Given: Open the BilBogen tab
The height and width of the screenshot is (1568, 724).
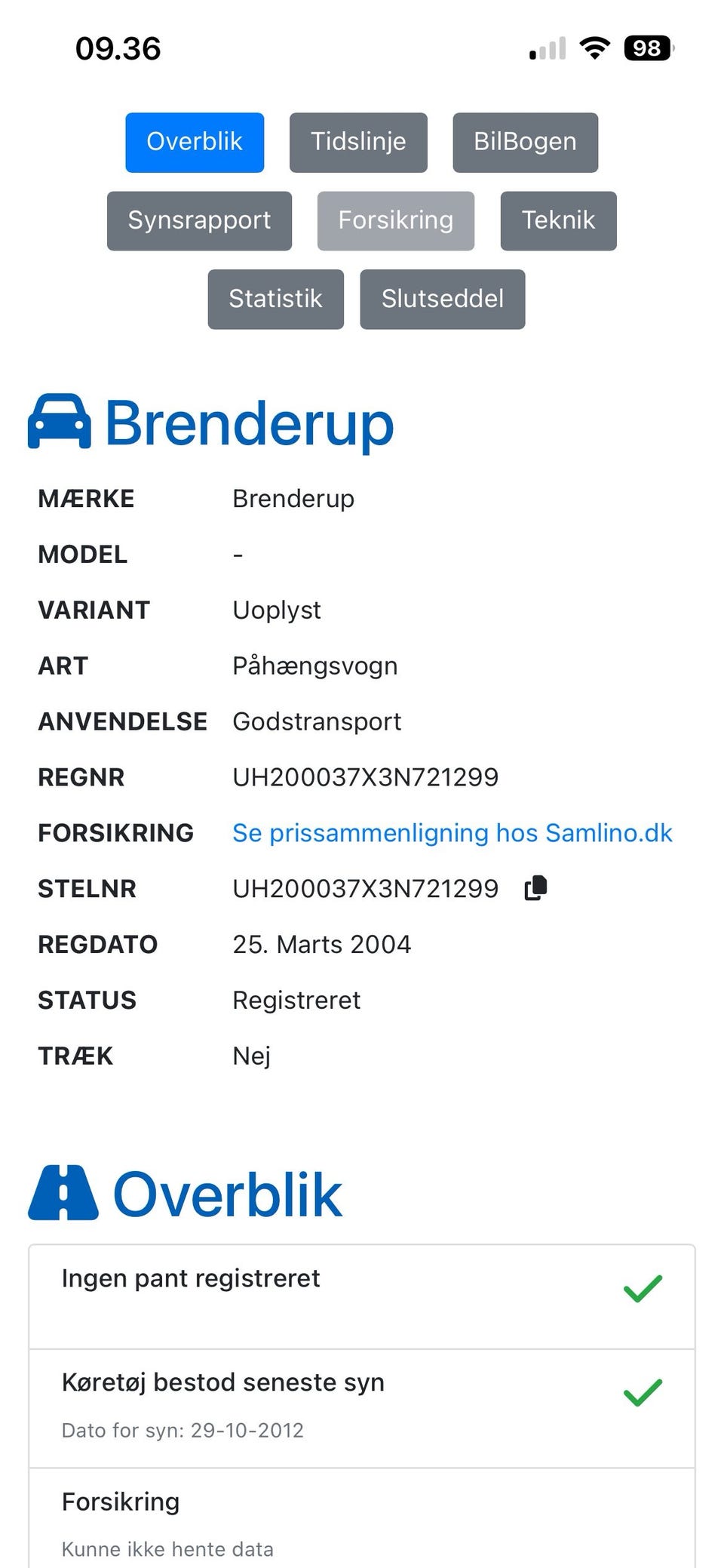Looking at the screenshot, I should click(526, 142).
